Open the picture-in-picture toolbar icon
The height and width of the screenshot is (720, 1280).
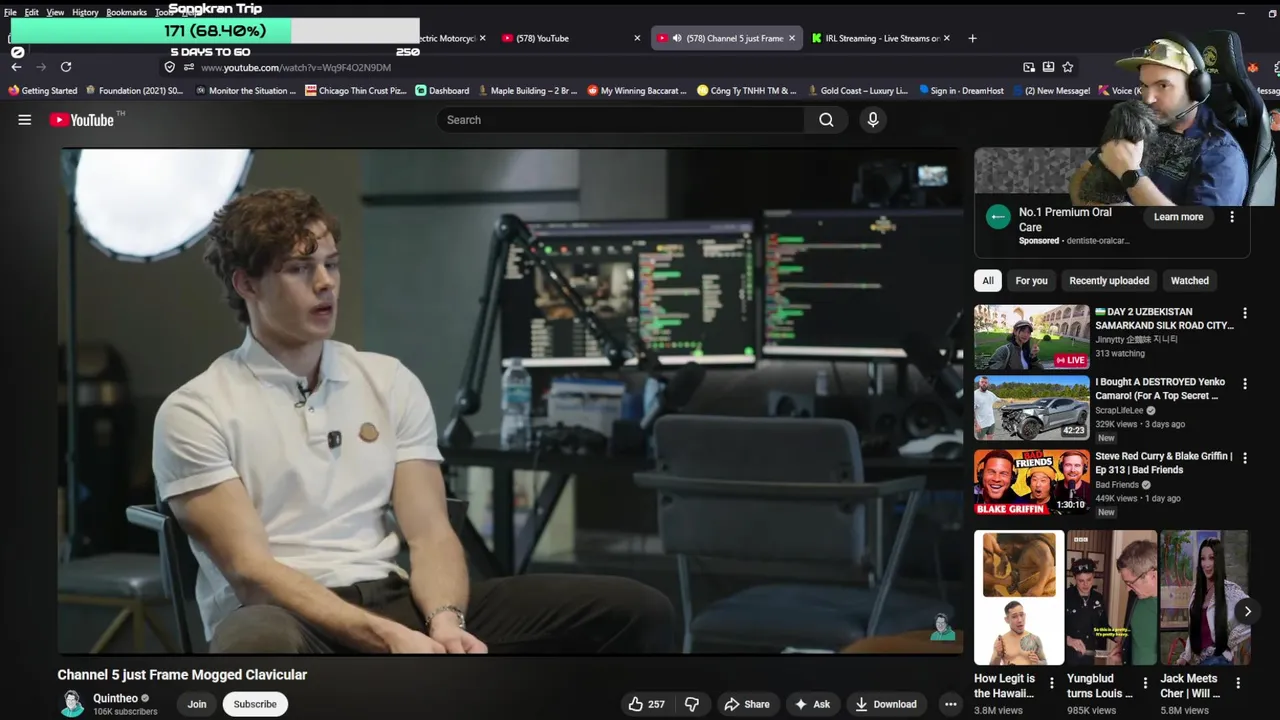(x=1029, y=67)
